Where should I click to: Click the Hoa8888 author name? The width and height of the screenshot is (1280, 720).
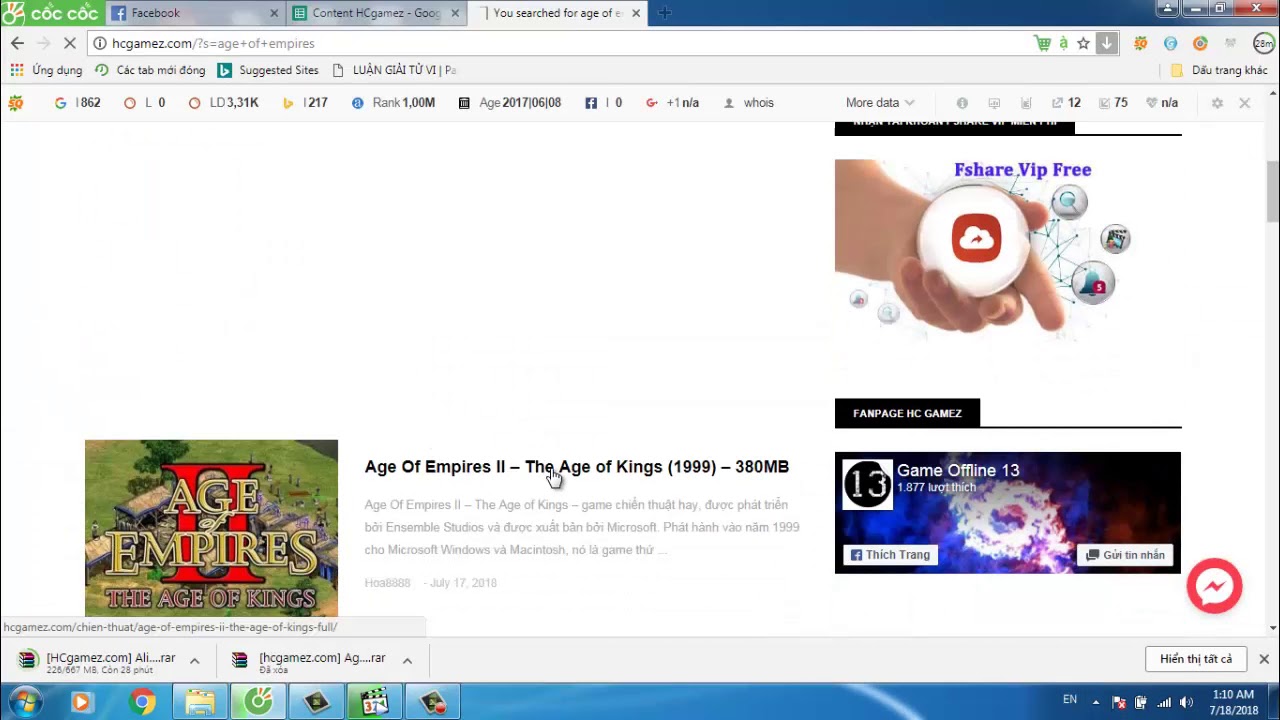387,583
